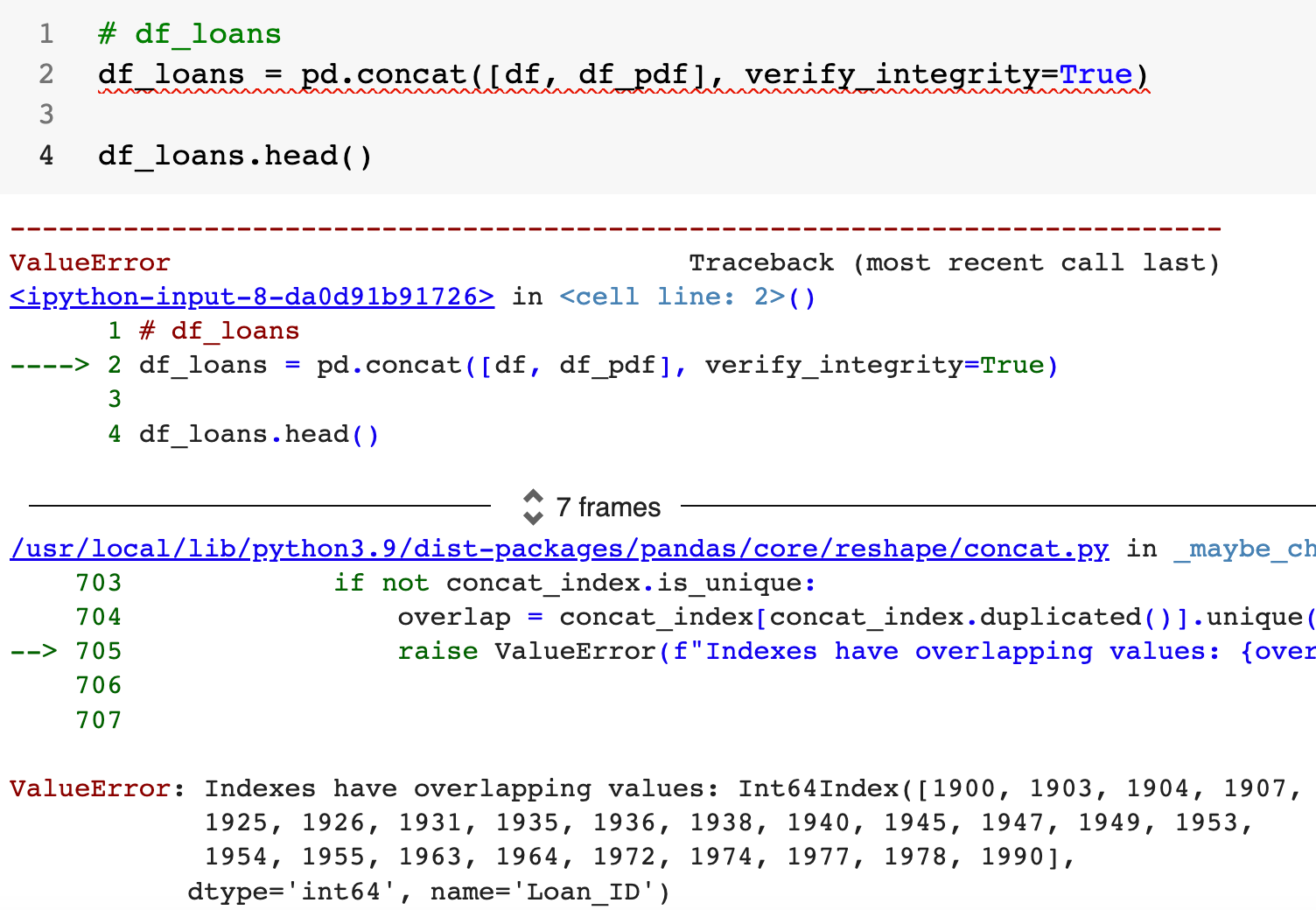Screen dimensions: 1316x910
Task: Click 'df_loans.head()' on editor line 4
Action: tap(235, 156)
